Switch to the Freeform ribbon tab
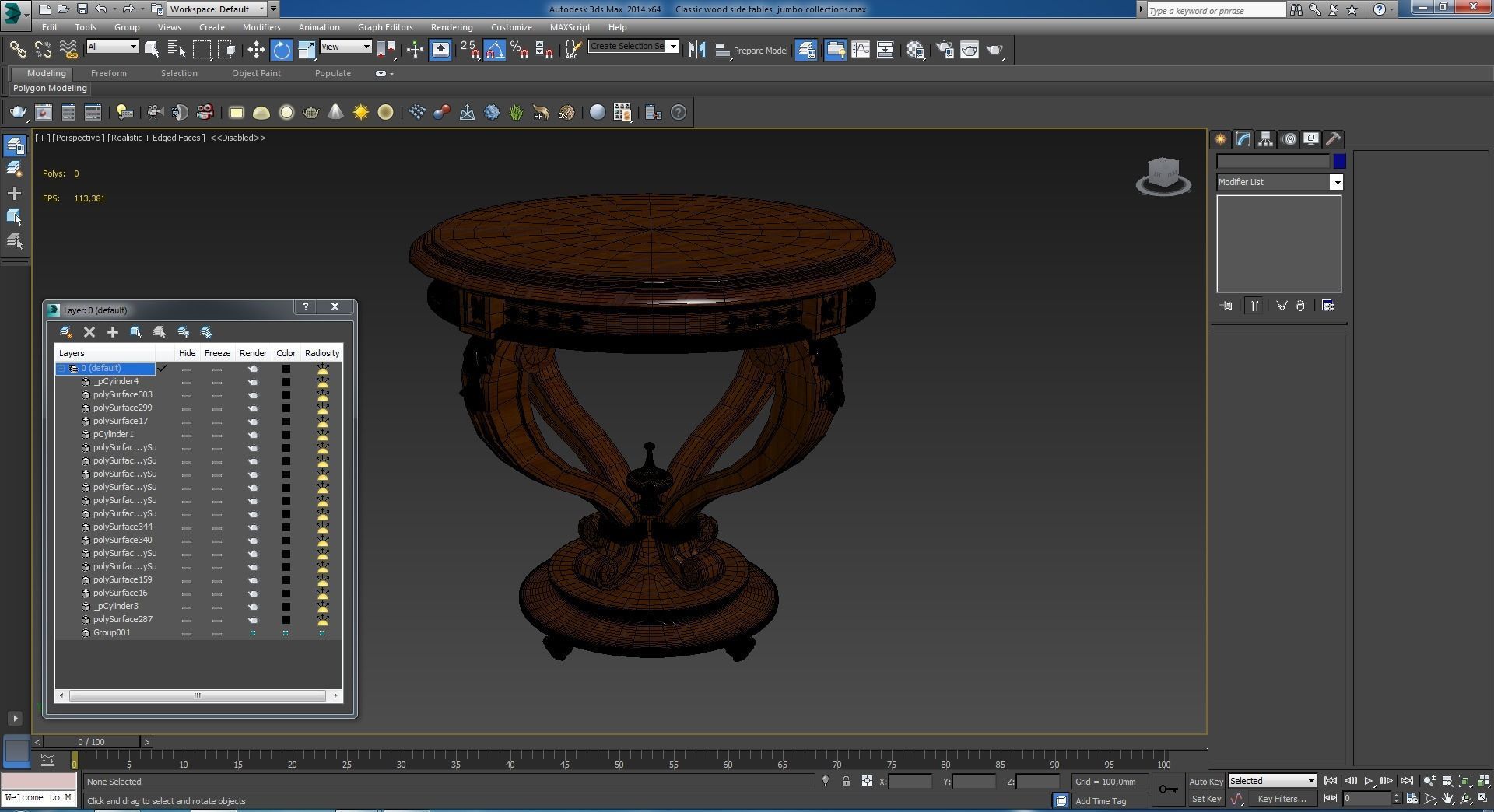 point(108,73)
